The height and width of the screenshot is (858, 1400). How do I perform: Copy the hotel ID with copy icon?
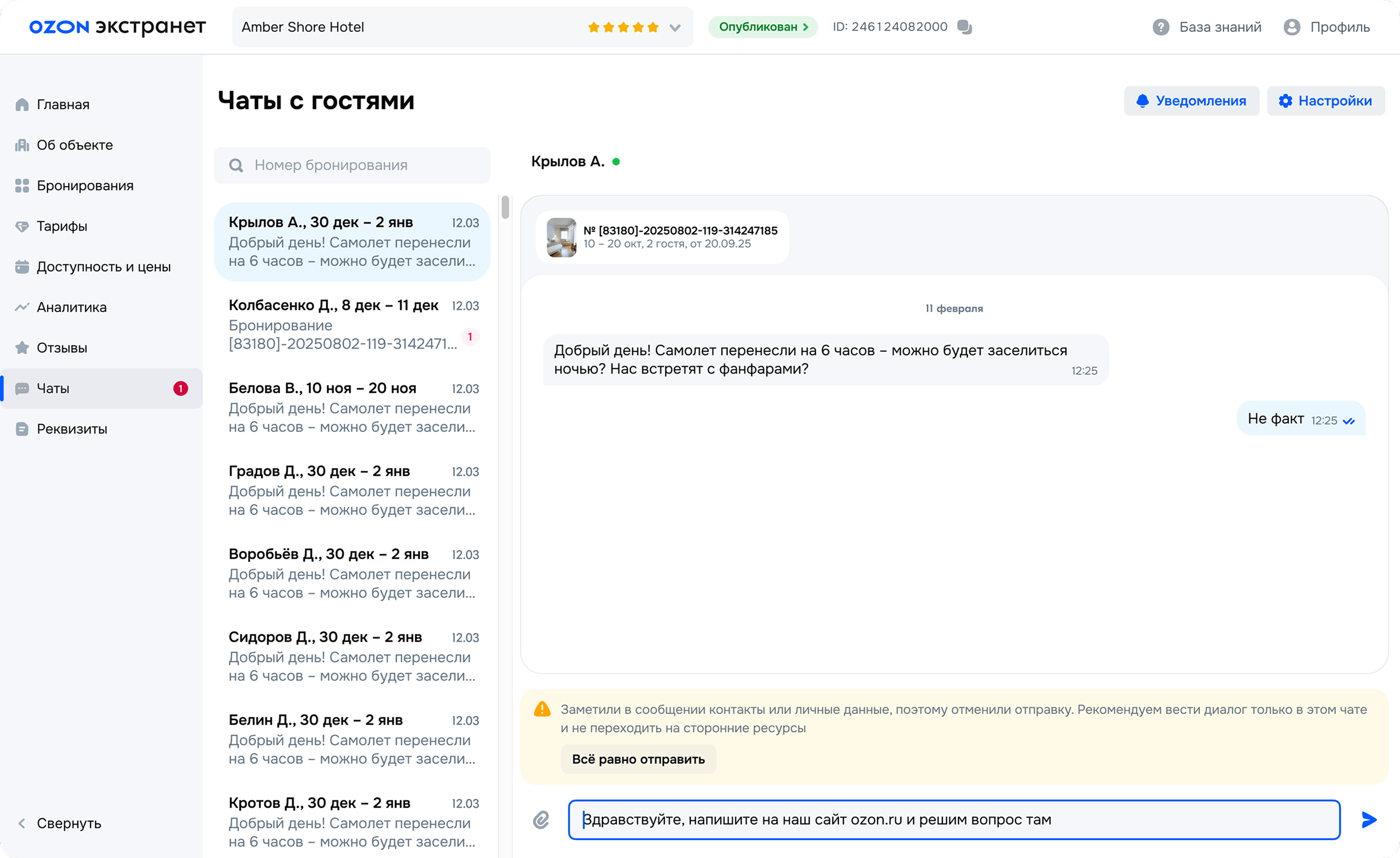click(964, 27)
